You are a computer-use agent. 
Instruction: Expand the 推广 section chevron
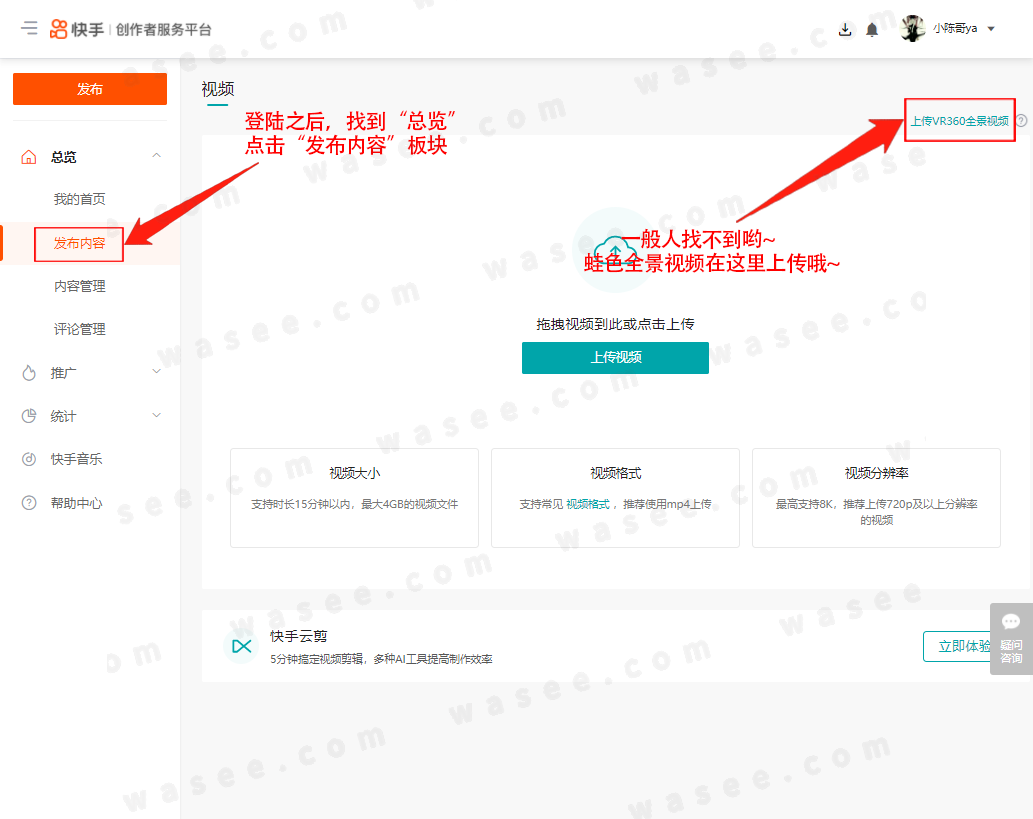156,372
